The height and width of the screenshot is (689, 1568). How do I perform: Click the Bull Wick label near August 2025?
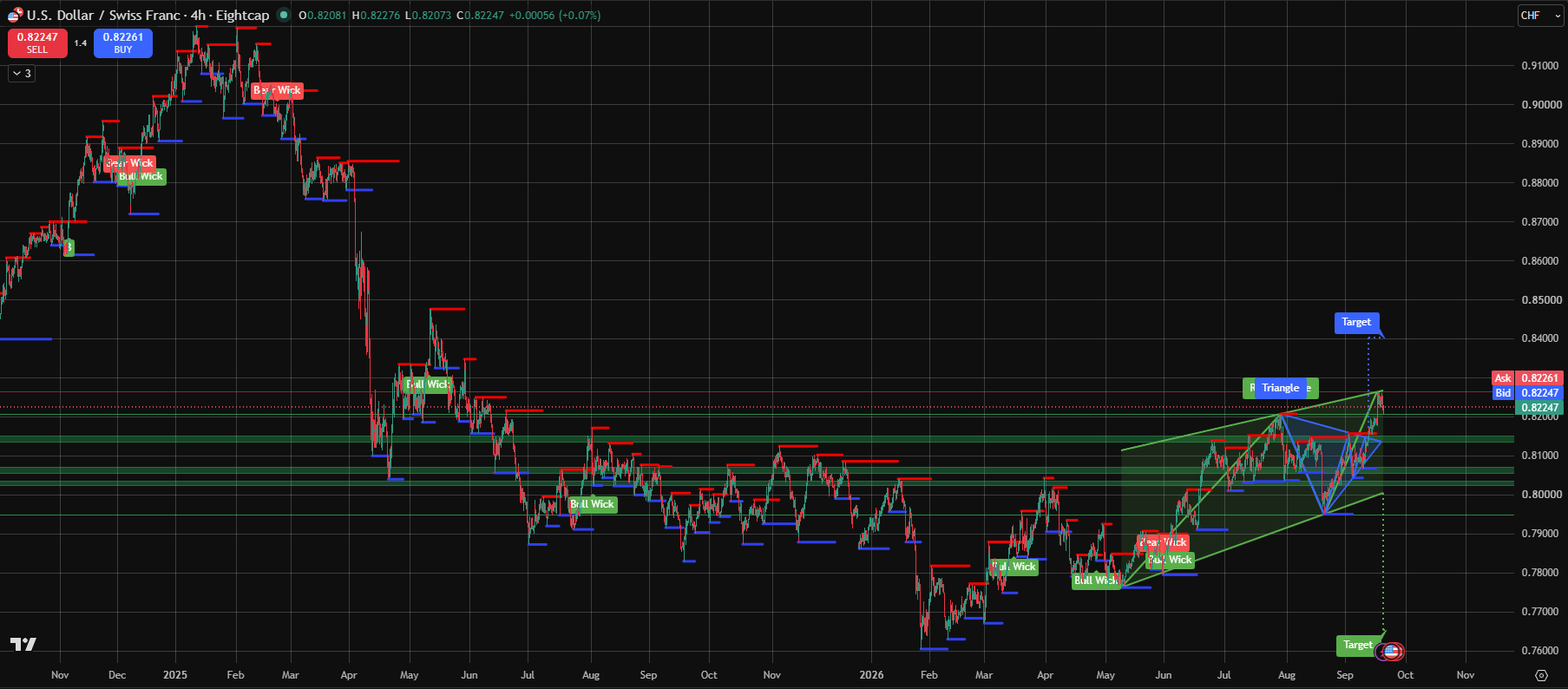point(592,504)
